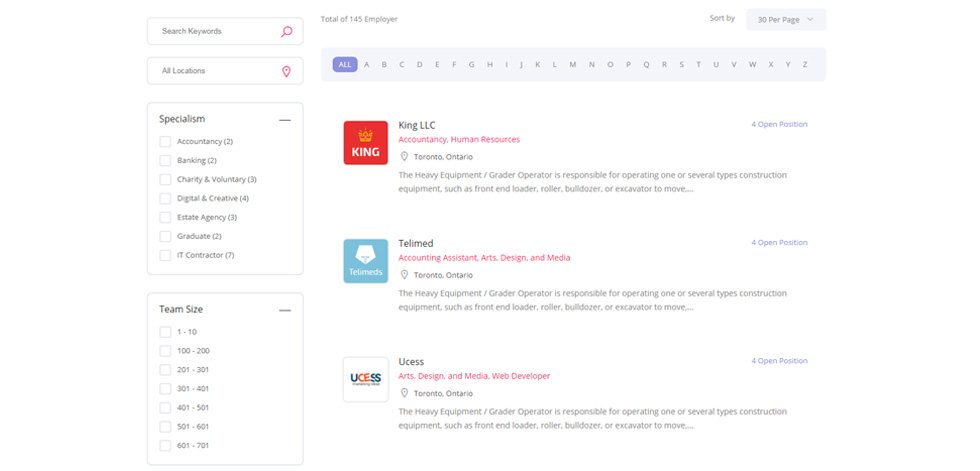Filter employers by letter M
Screen dimensions: 980x471
(572, 64)
